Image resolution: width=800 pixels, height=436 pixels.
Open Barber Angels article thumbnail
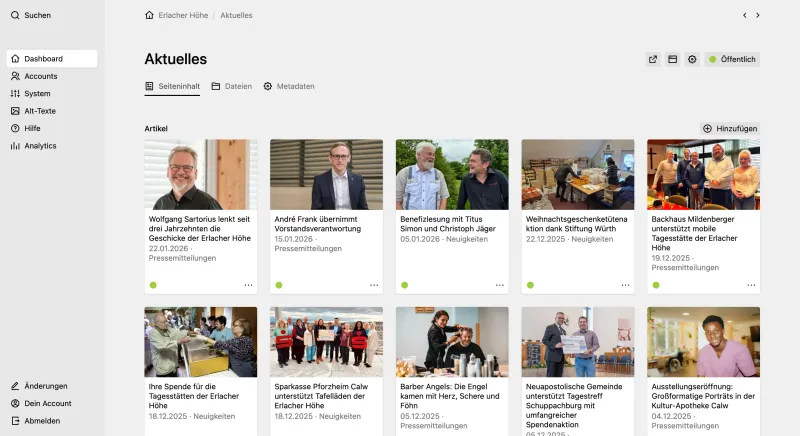point(452,342)
